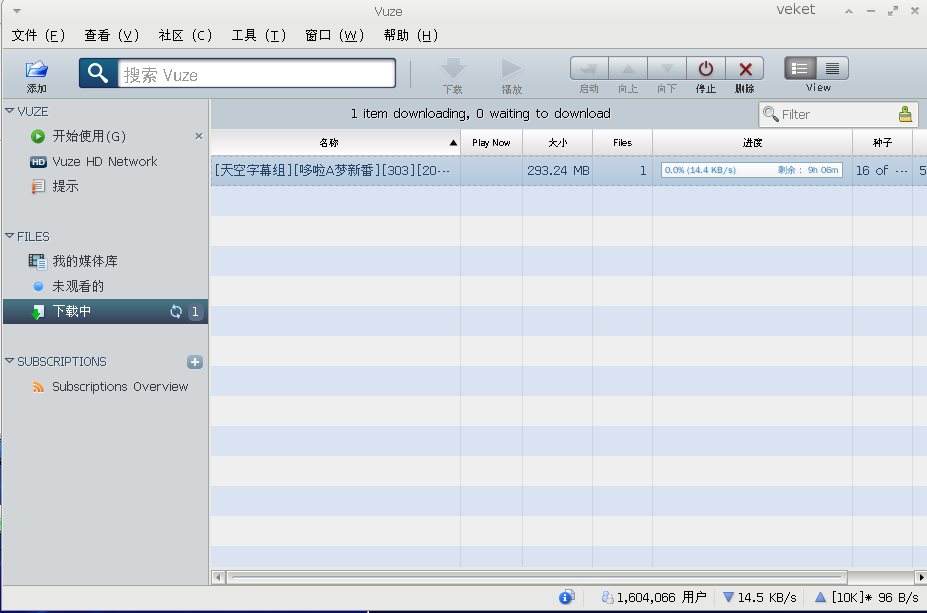Select 下载中 in the sidebar

(105, 312)
